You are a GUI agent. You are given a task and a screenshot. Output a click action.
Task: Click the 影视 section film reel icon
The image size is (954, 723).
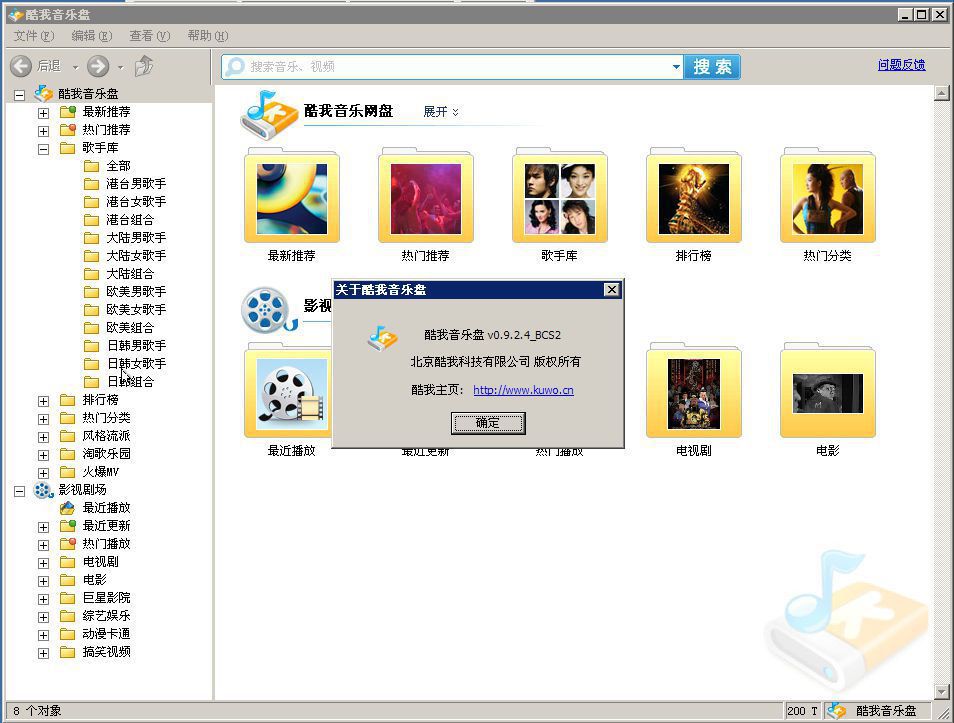[268, 310]
